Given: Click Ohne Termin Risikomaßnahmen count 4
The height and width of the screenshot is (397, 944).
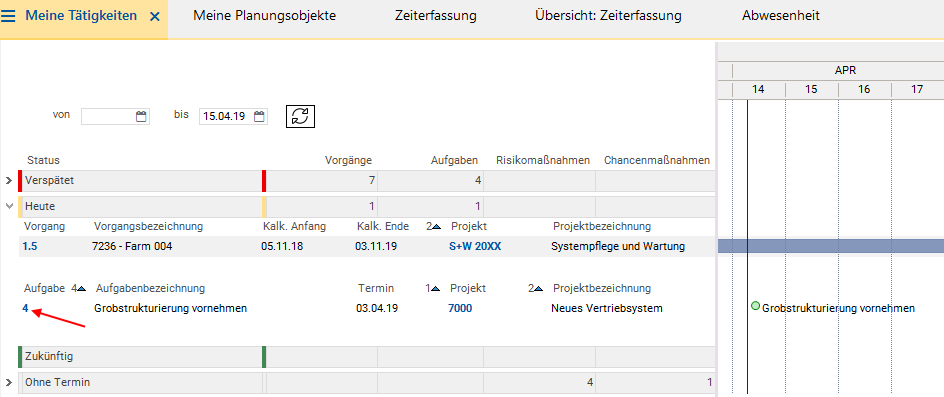Looking at the screenshot, I should click(590, 382).
